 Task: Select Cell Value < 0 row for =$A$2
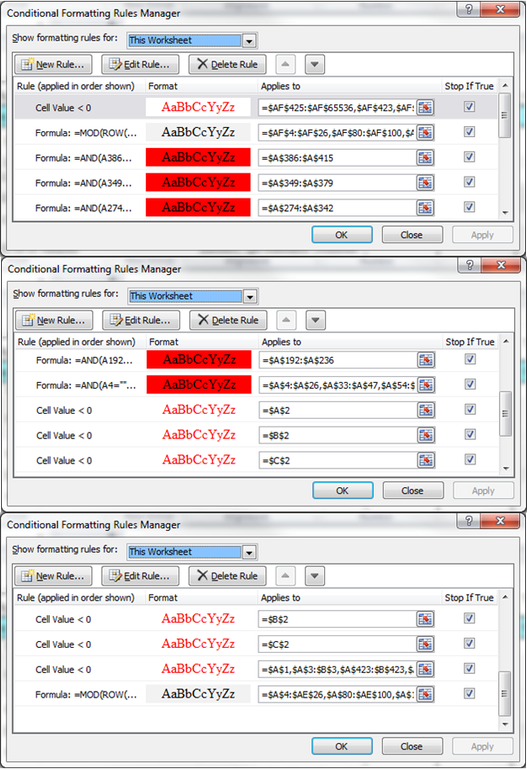pyautogui.click(x=257, y=410)
